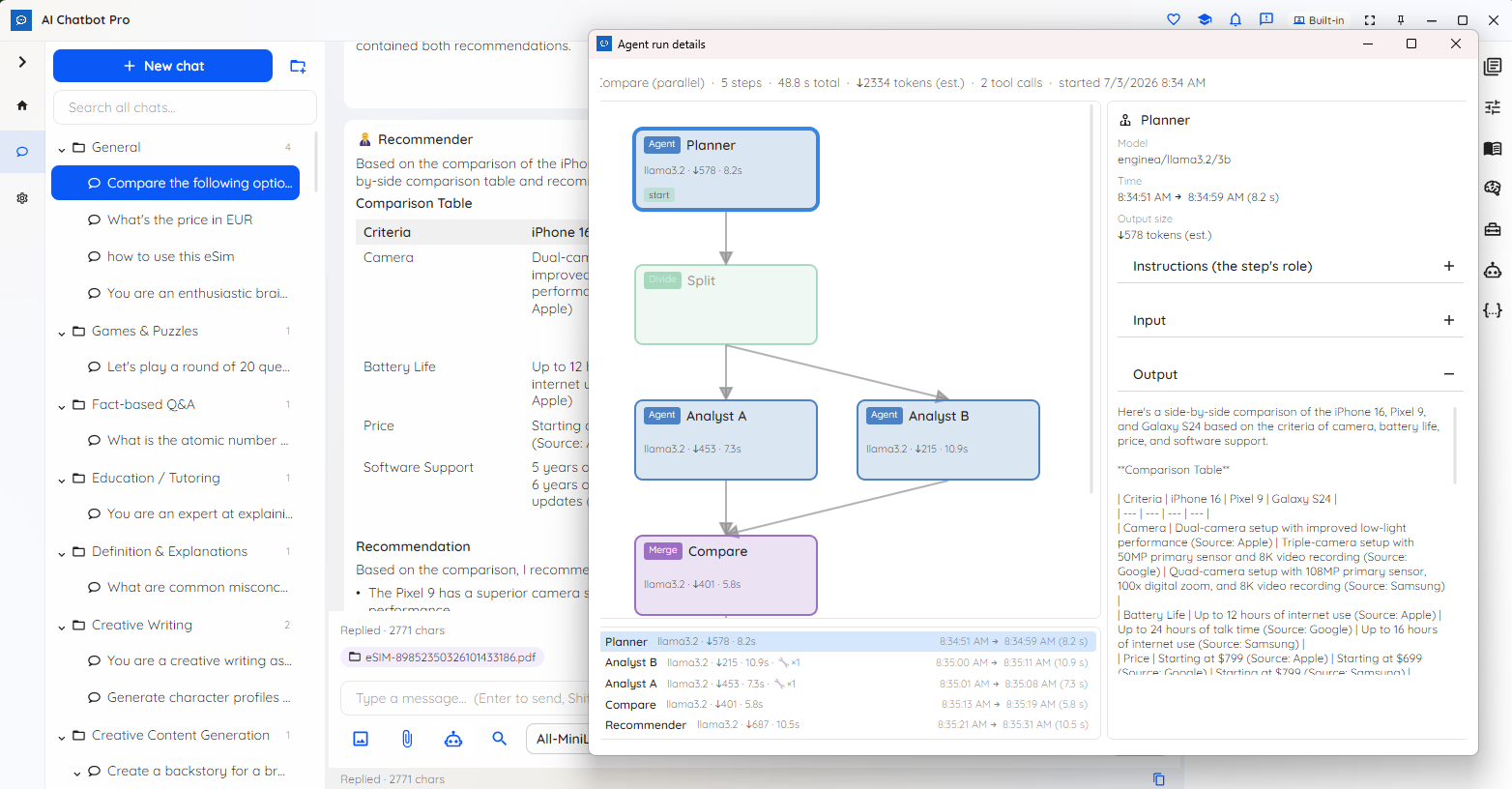Open the notifications bell icon
1512x789 pixels.
tap(1236, 19)
